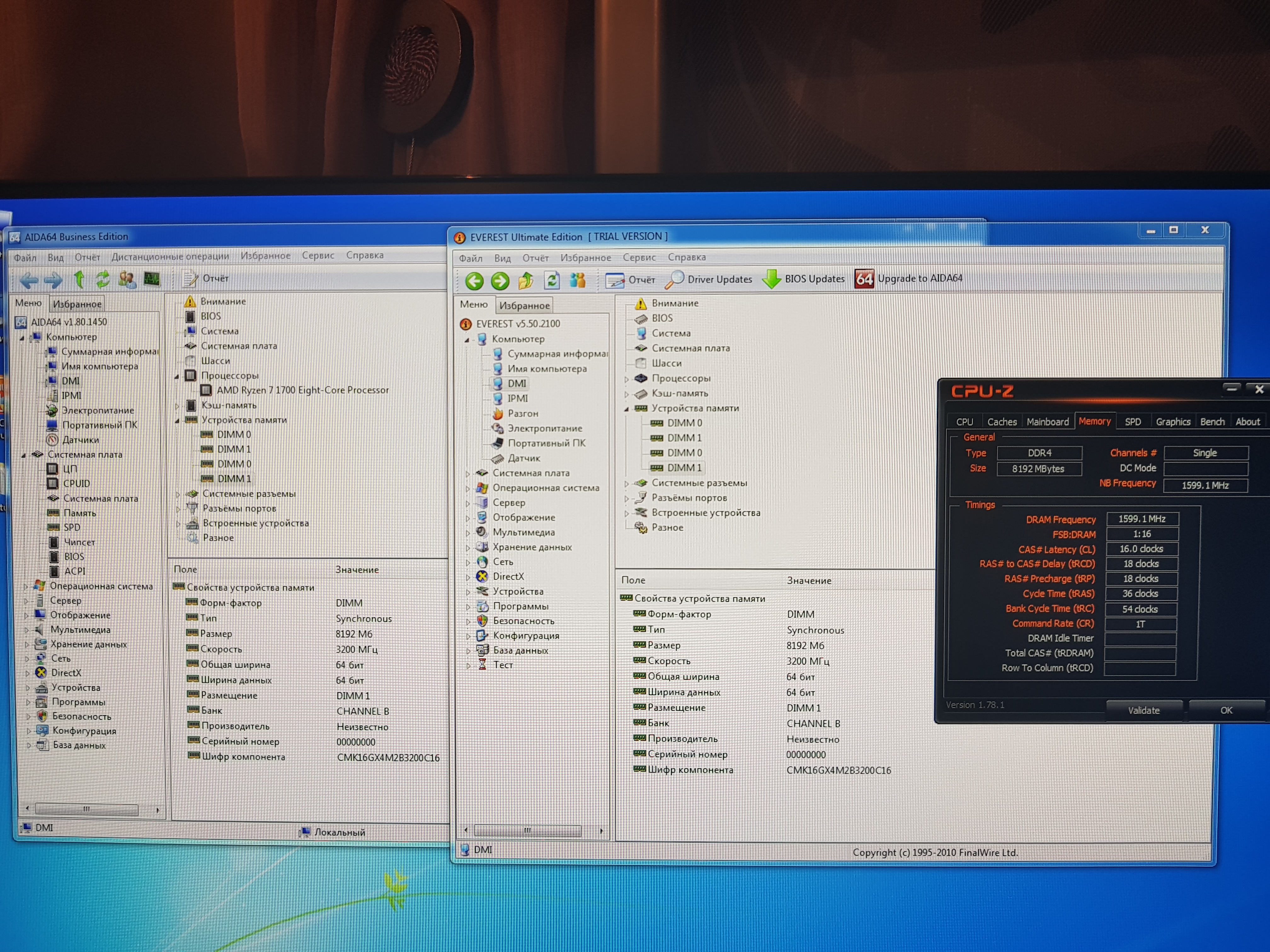
Task: Click the Upgrade to AIDA64 icon
Action: 864,279
